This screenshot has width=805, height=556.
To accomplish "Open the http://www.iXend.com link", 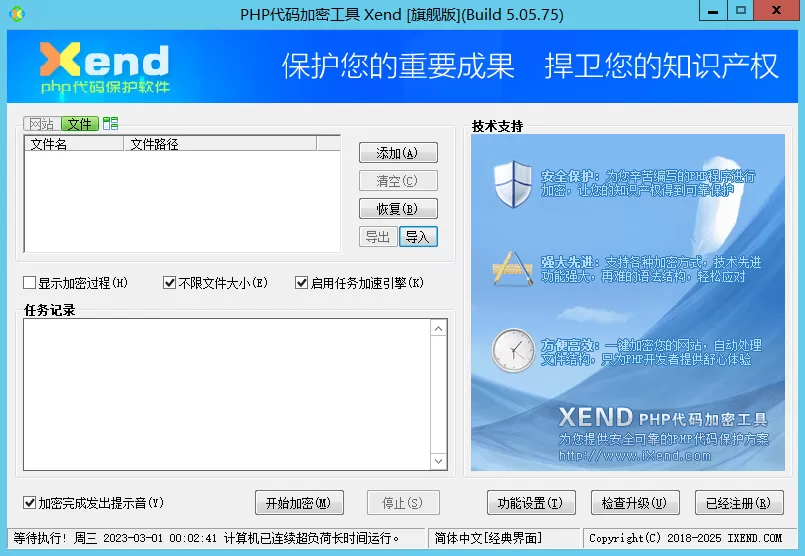I will click(635, 455).
